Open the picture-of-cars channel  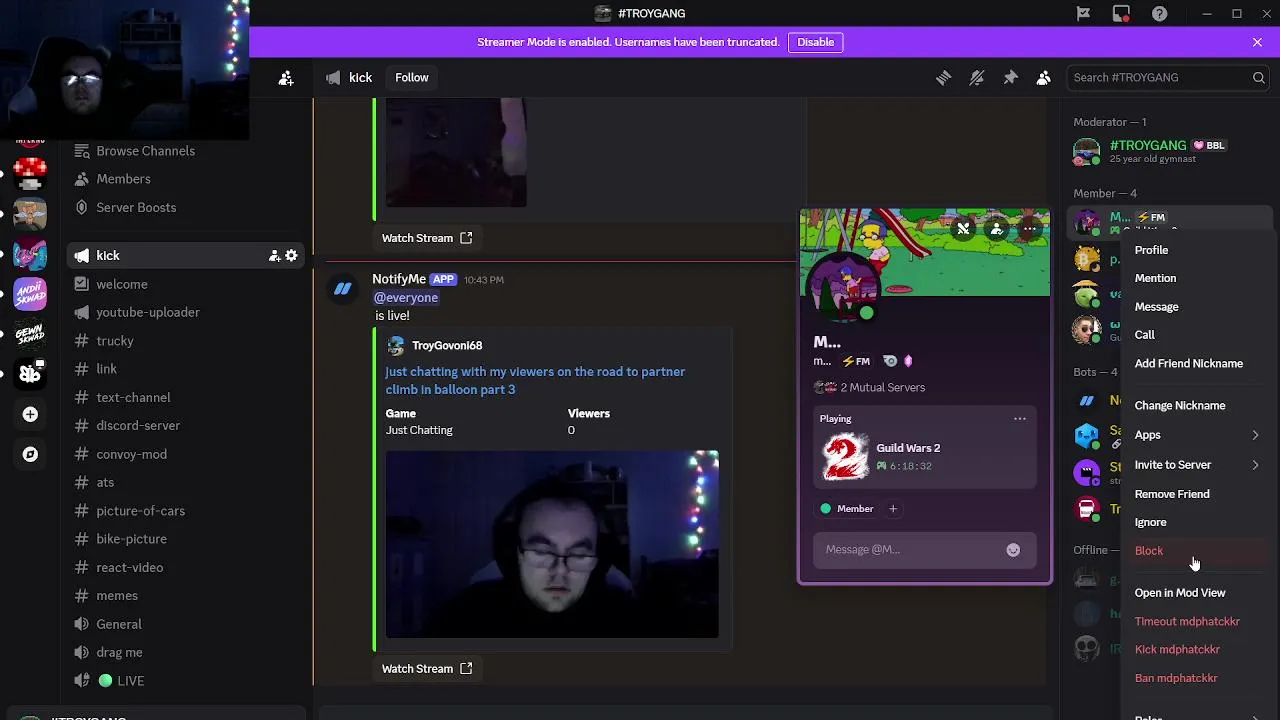[x=140, y=511]
